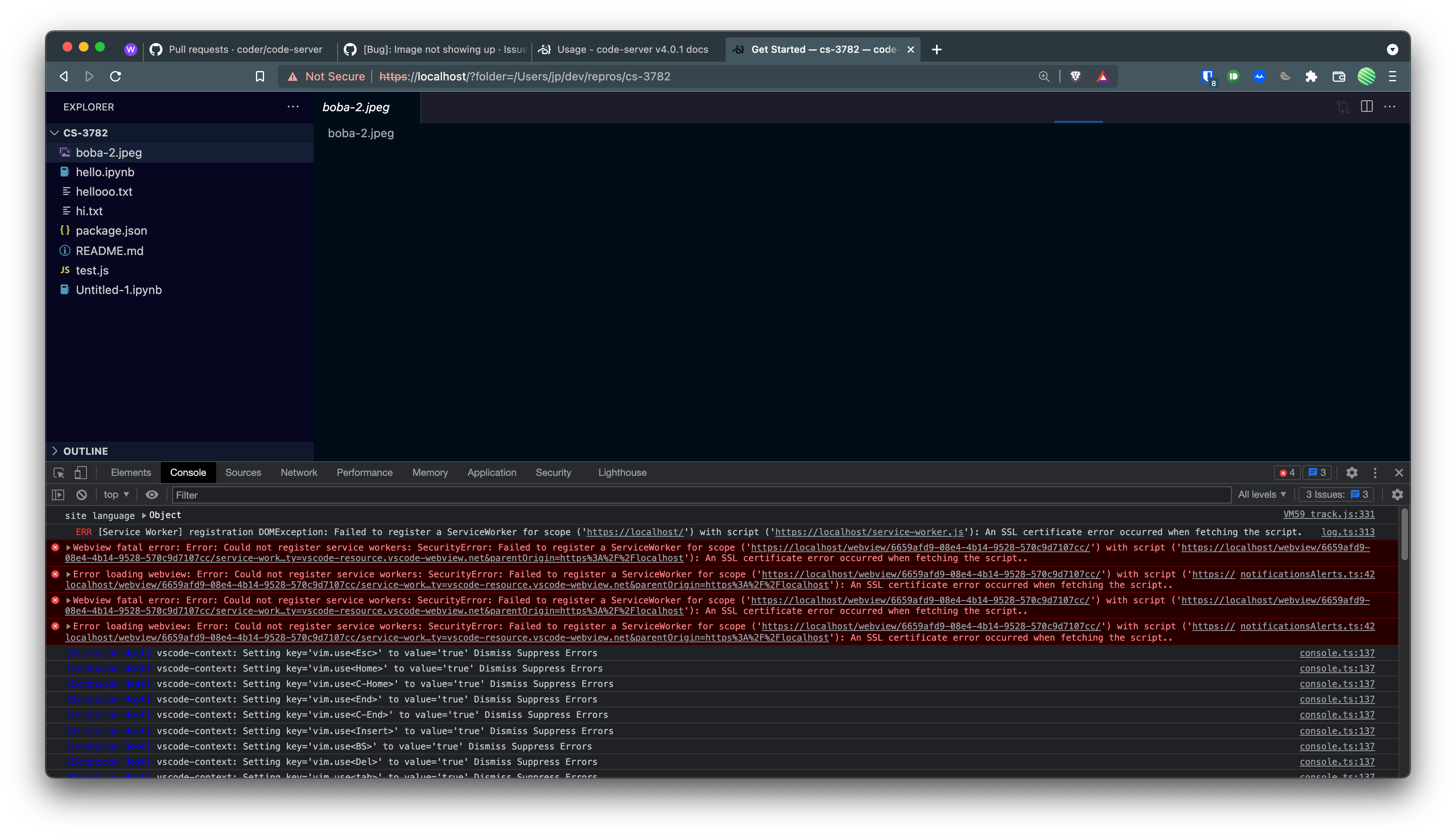Screen dimensions: 1456x838
Task: Open editor more actions ellipsis
Action: point(1390,107)
